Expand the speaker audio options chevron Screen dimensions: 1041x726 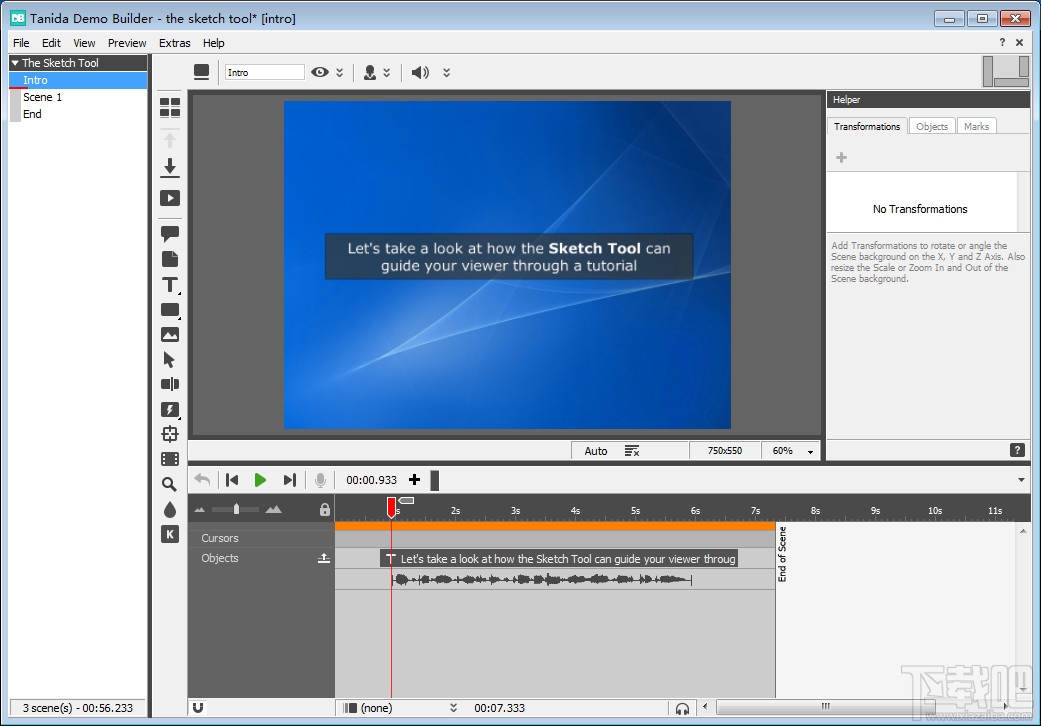(446, 72)
